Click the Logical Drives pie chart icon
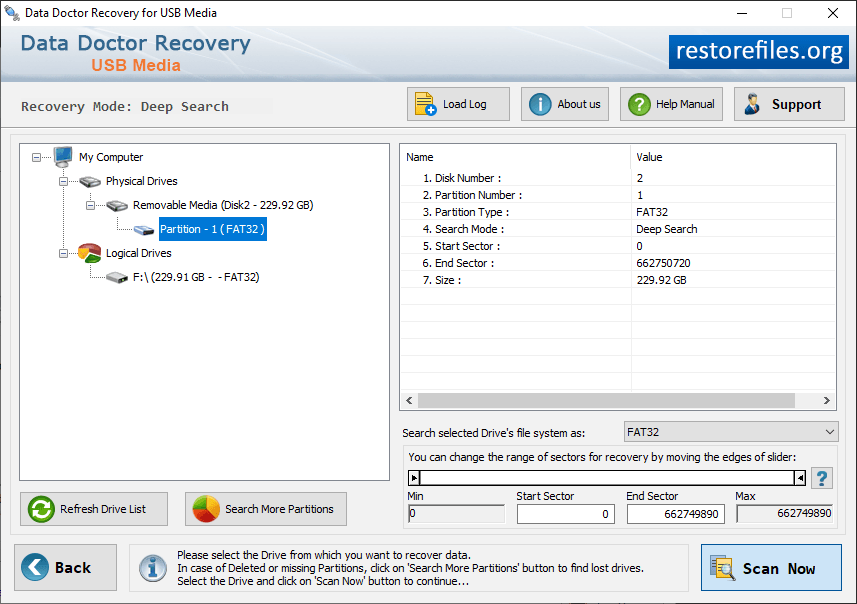This screenshot has height=604, width=857. pyautogui.click(x=90, y=253)
